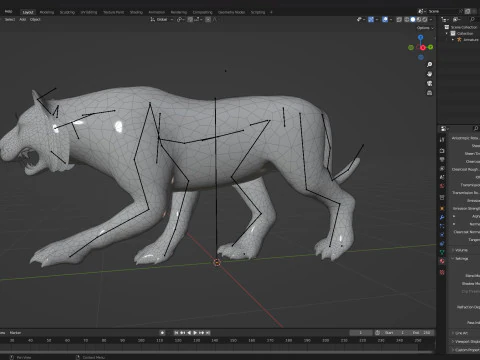Click the current frame number field
This screenshot has width=480, height=360.
click(x=361, y=333)
